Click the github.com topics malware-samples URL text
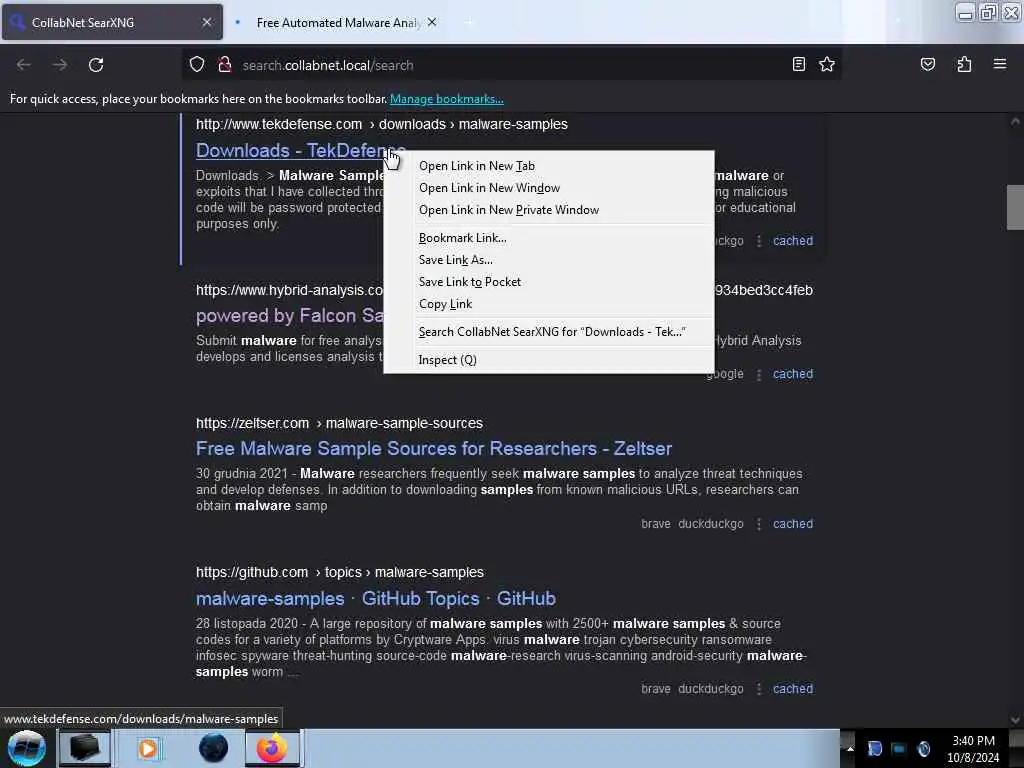The width and height of the screenshot is (1024, 768). pyautogui.click(x=340, y=573)
